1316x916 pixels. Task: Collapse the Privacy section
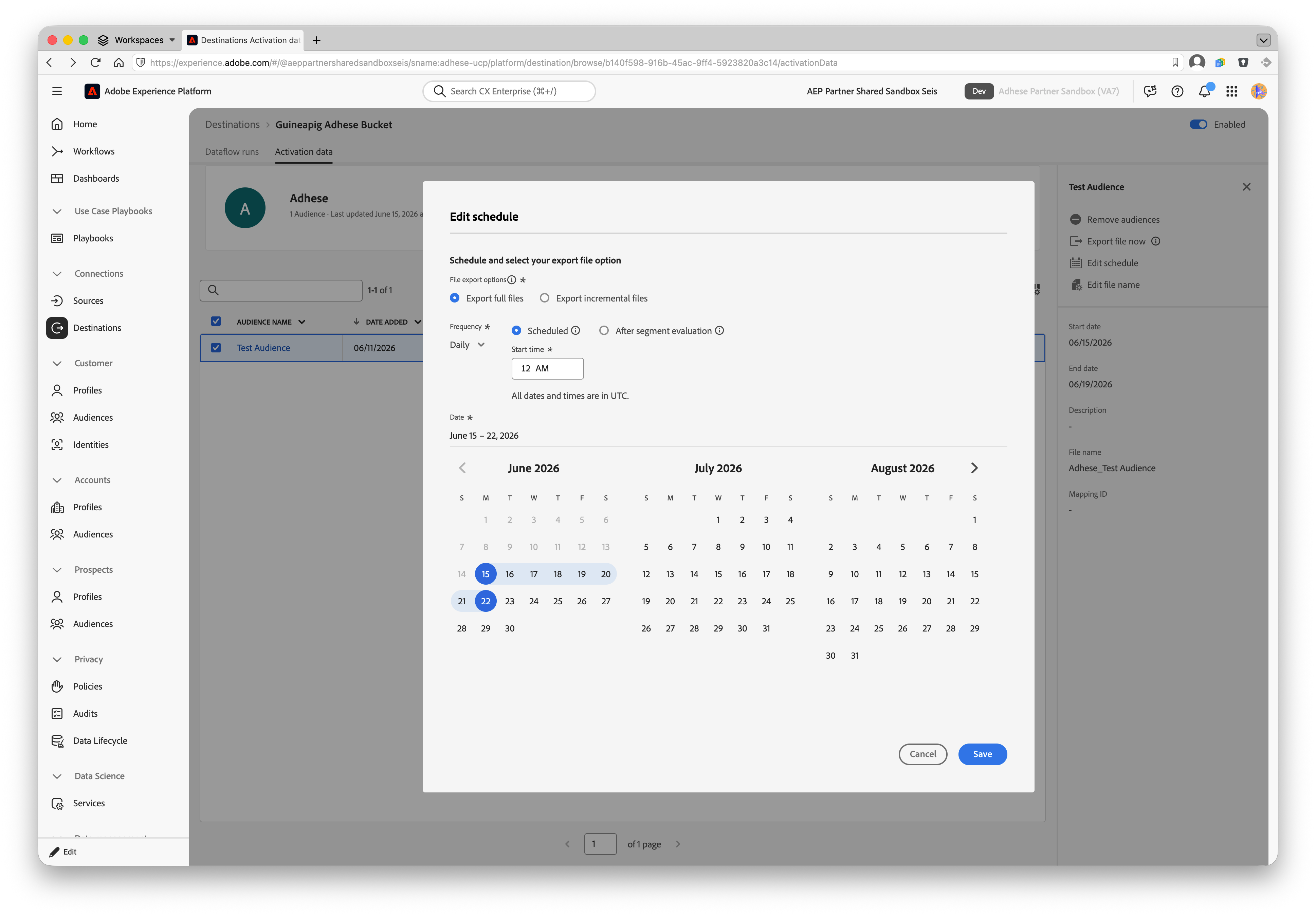pyautogui.click(x=57, y=659)
